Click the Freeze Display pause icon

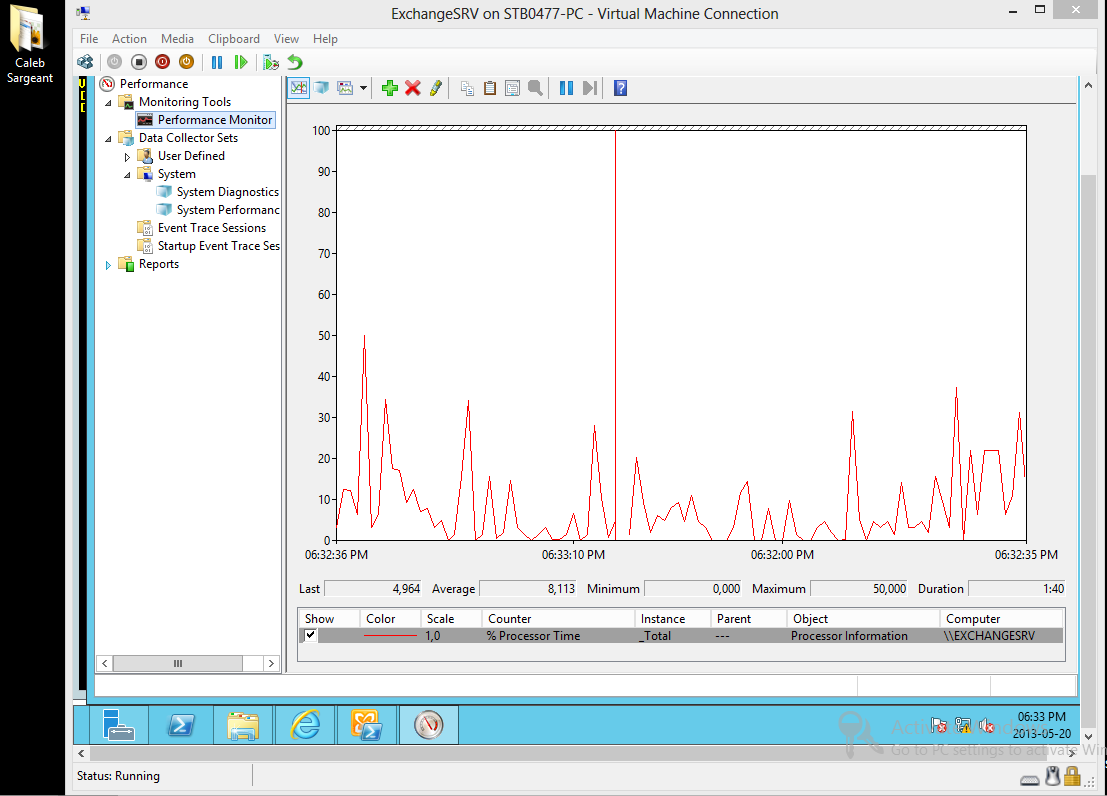pyautogui.click(x=566, y=88)
